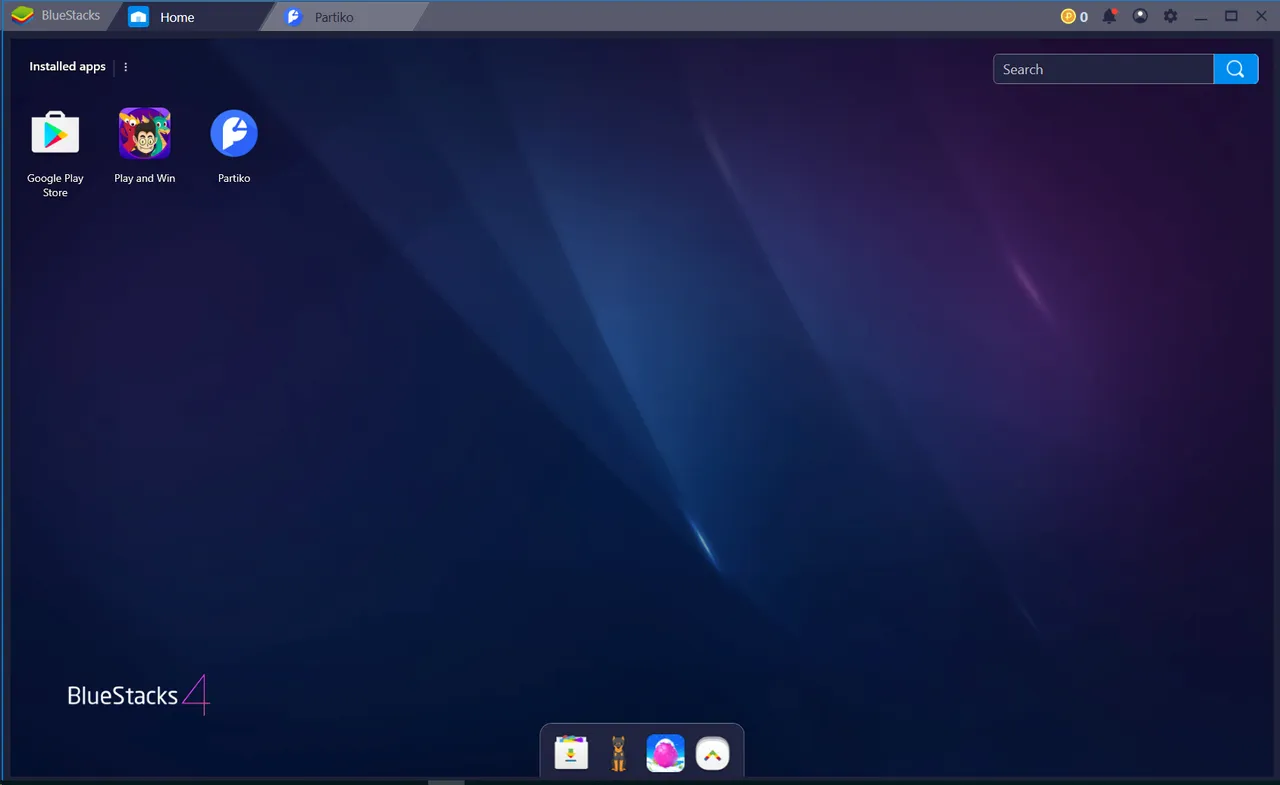Click the BlueStacks points coin
The height and width of the screenshot is (785, 1280).
[x=1068, y=17]
